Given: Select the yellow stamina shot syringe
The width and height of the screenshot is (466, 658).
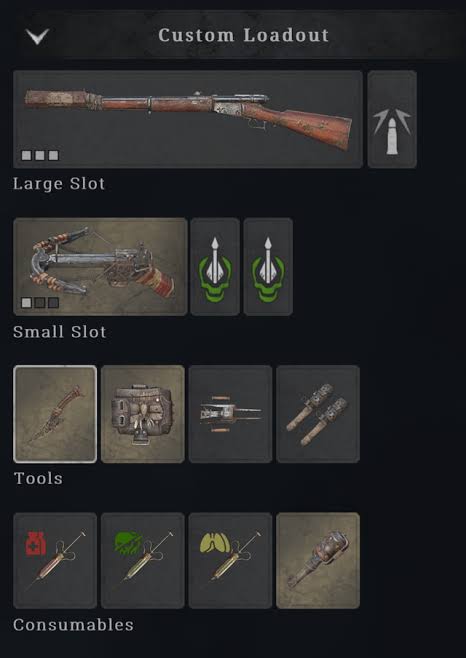Looking at the screenshot, I should (x=230, y=561).
